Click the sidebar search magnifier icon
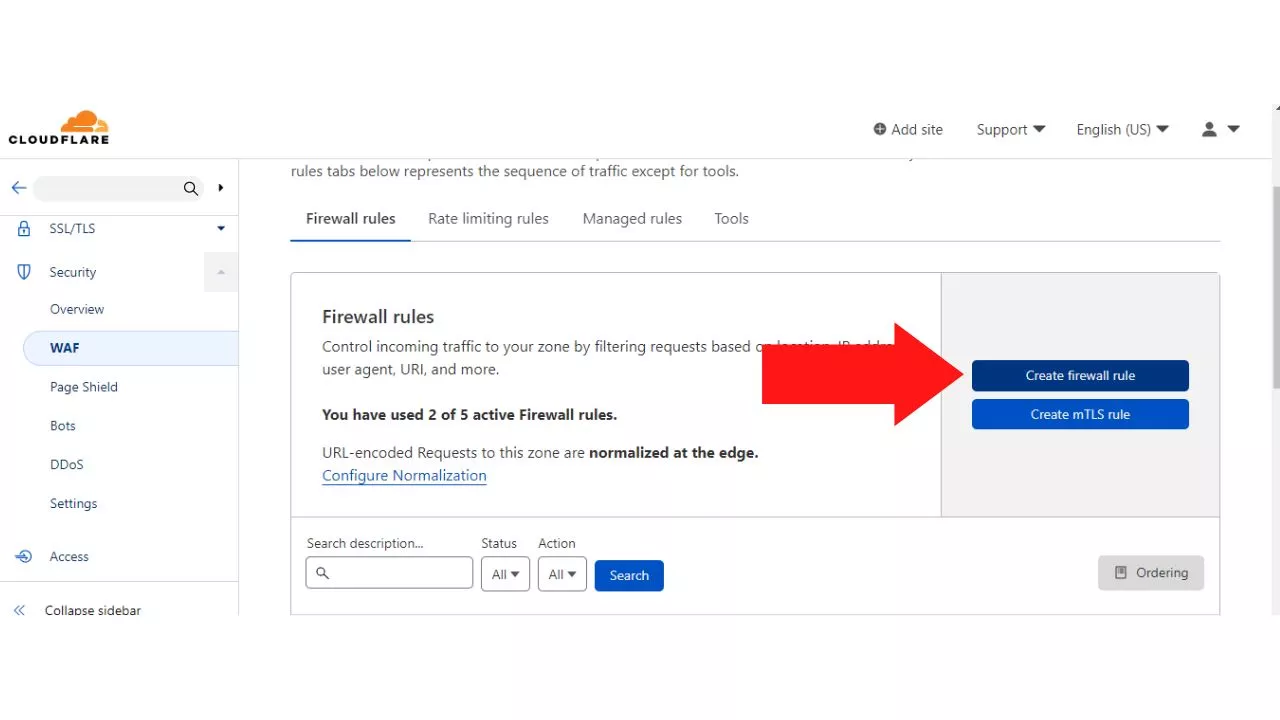Viewport: 1280px width, 720px height. (191, 188)
